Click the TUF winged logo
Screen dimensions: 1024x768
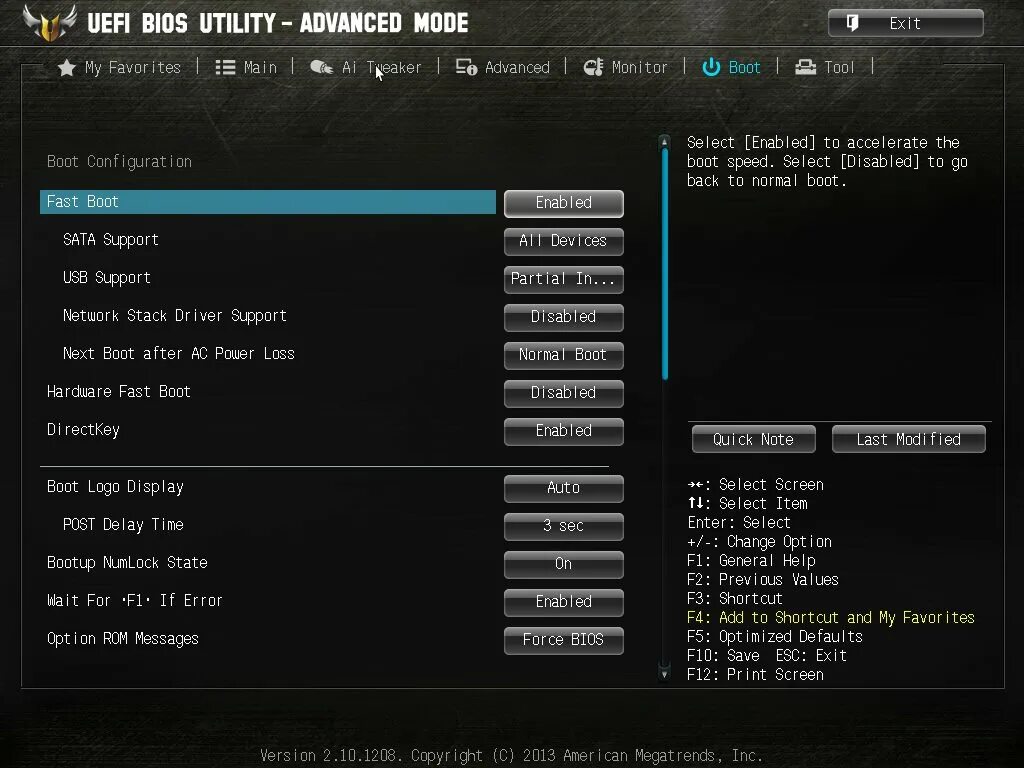(x=50, y=23)
